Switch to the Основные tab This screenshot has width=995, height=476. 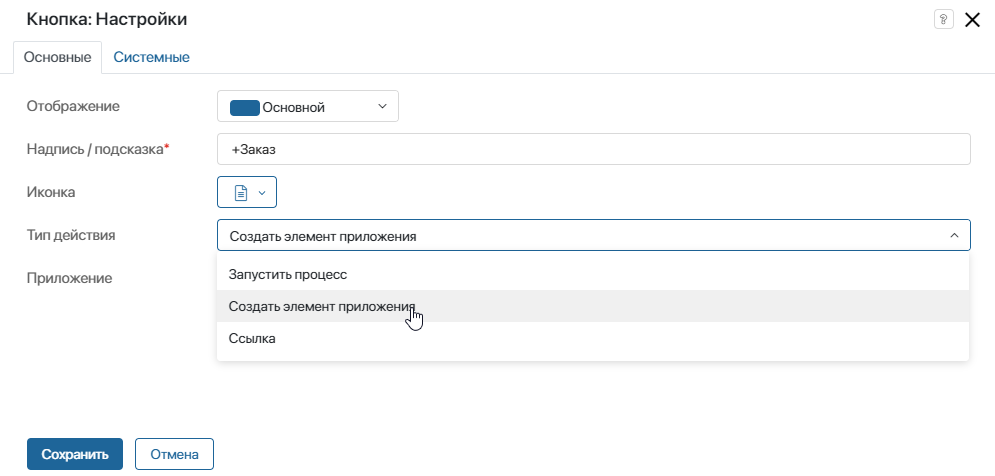(x=57, y=58)
